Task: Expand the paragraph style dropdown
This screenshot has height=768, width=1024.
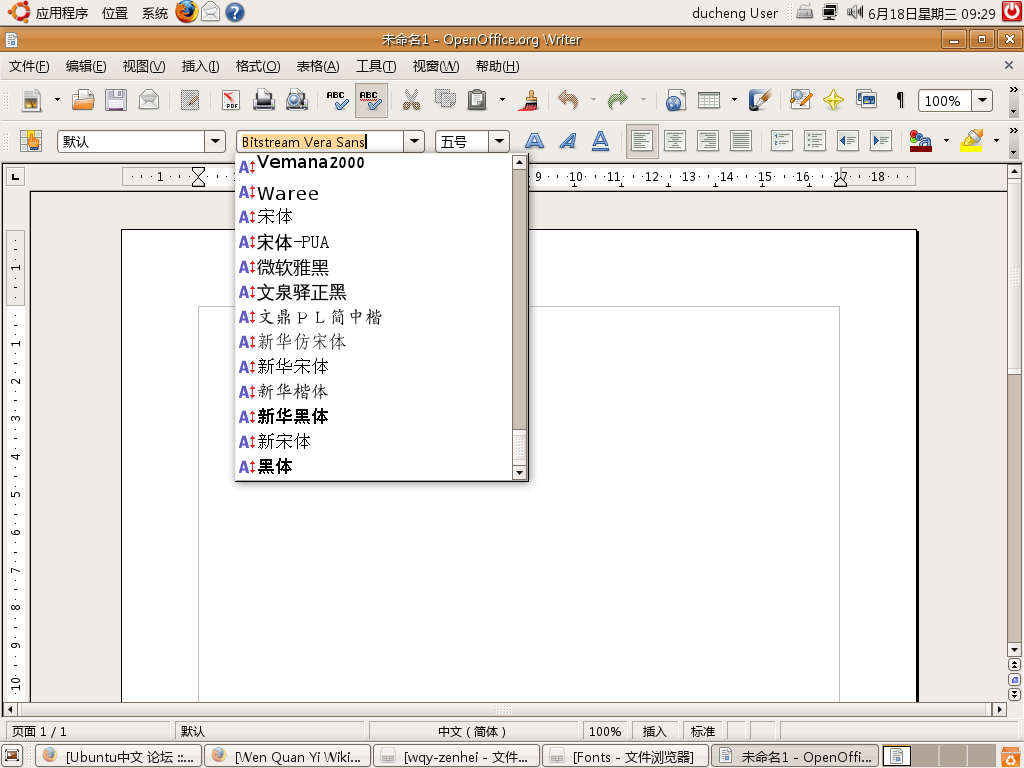Action: point(215,141)
